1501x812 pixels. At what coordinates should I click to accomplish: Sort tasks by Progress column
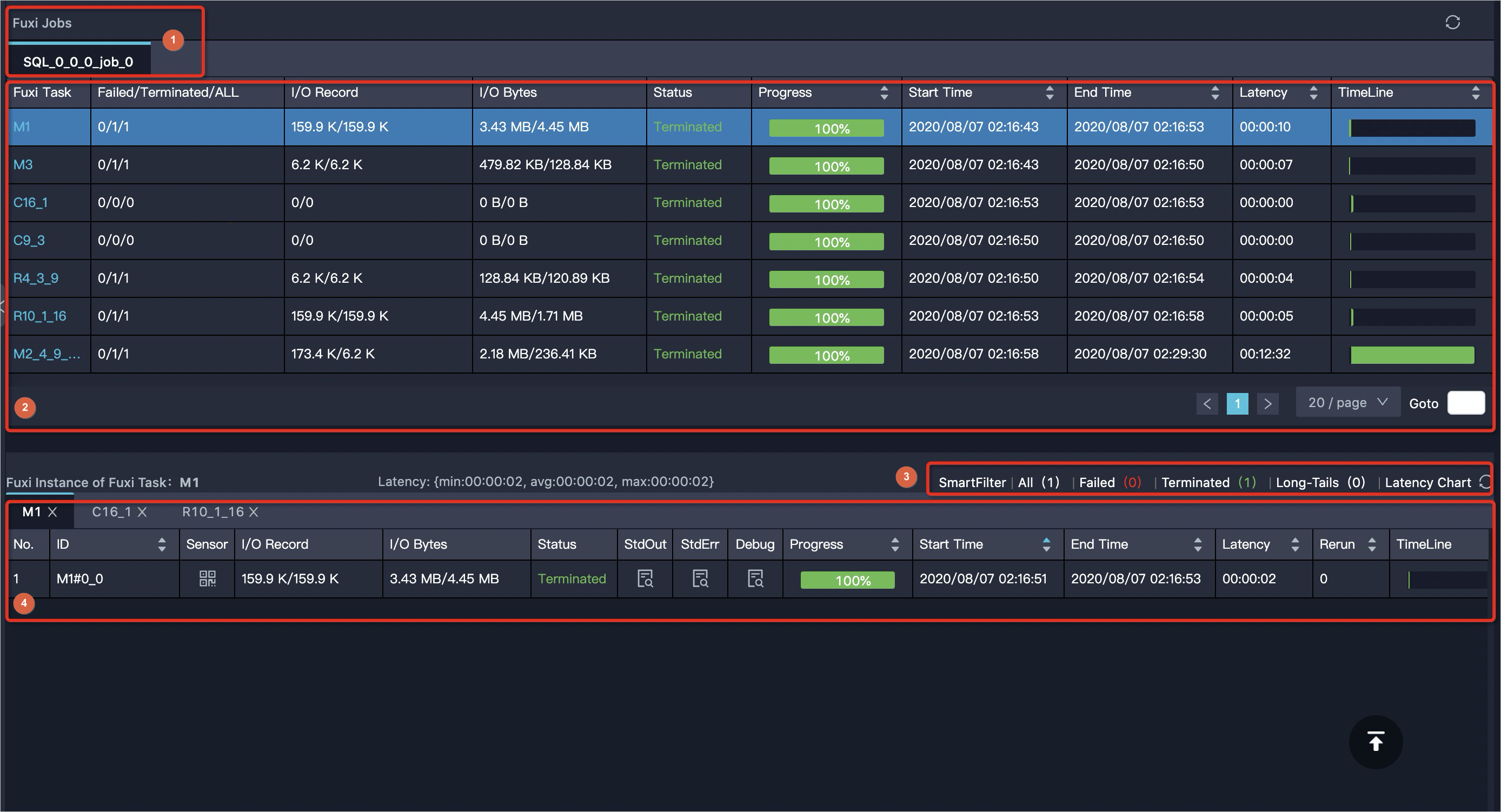(x=884, y=92)
